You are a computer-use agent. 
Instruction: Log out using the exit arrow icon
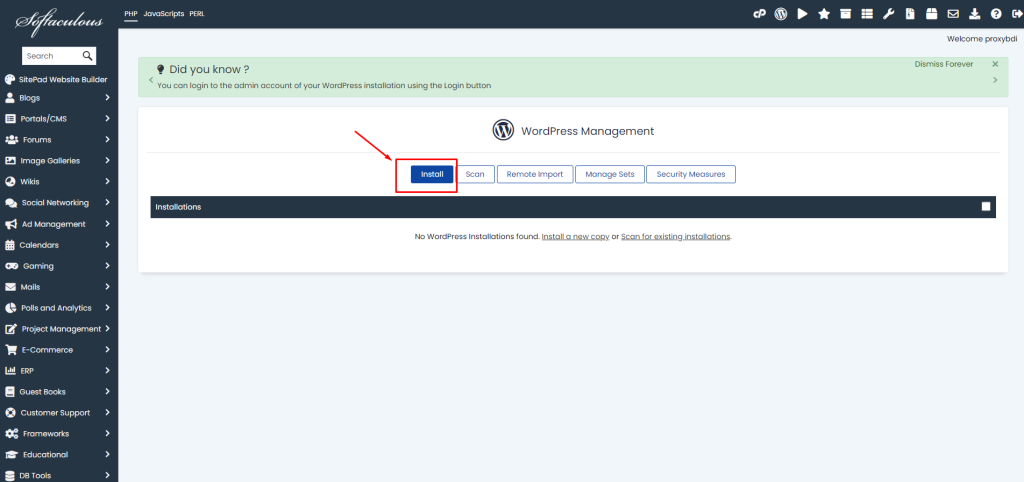click(1016, 14)
